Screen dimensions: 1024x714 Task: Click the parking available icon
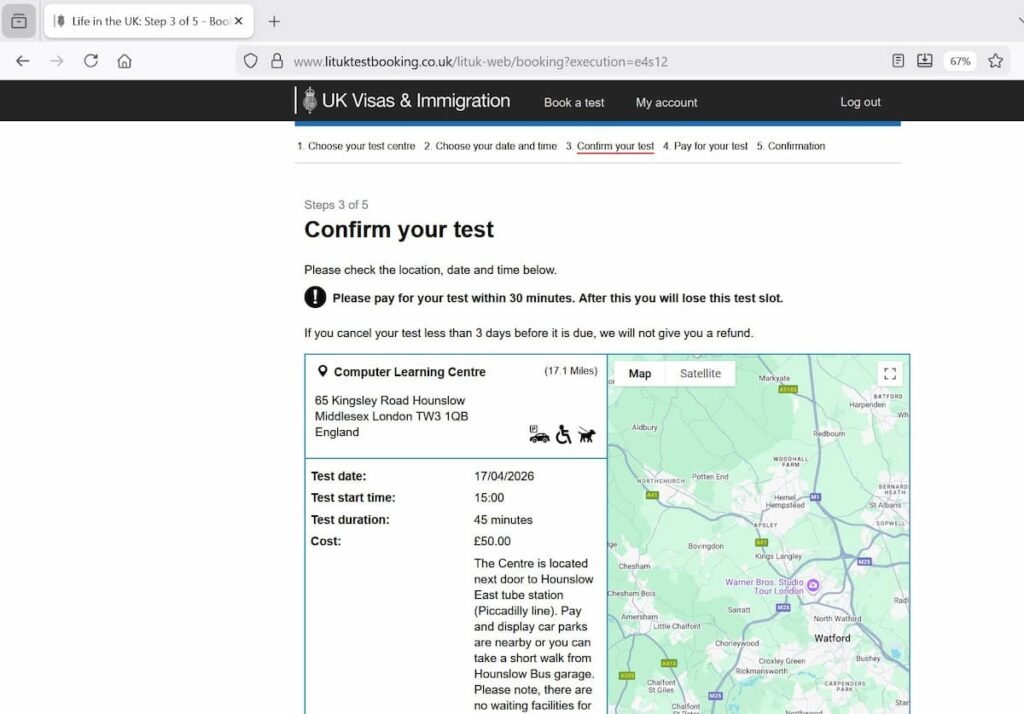click(x=539, y=434)
